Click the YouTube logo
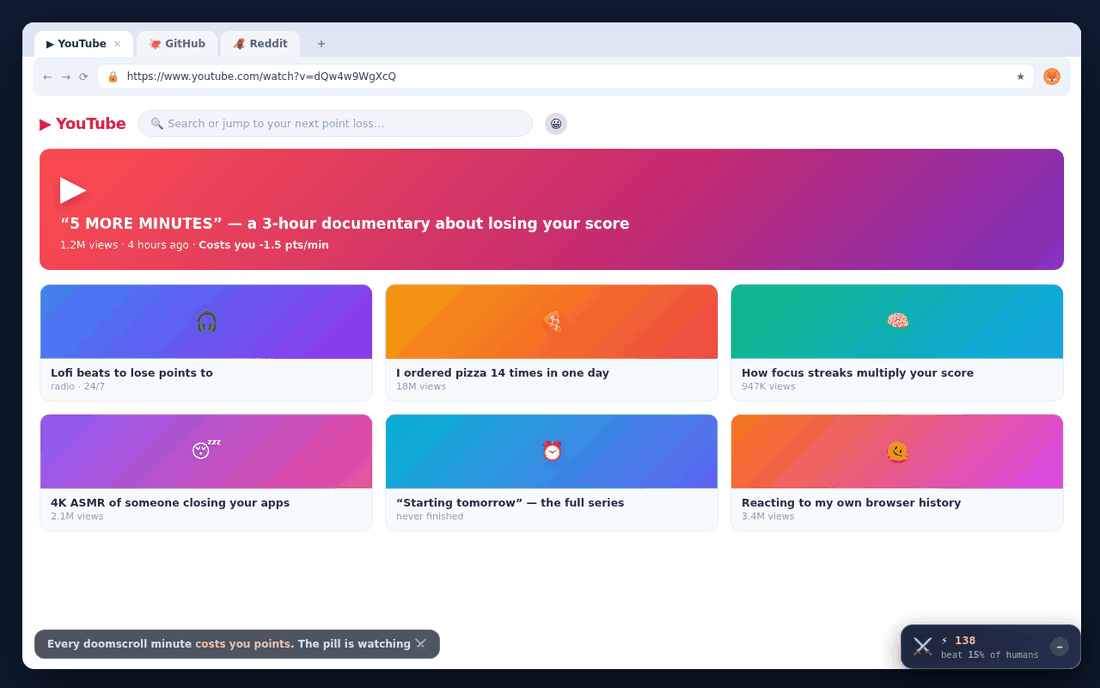The height and width of the screenshot is (688, 1100). [x=82, y=123]
